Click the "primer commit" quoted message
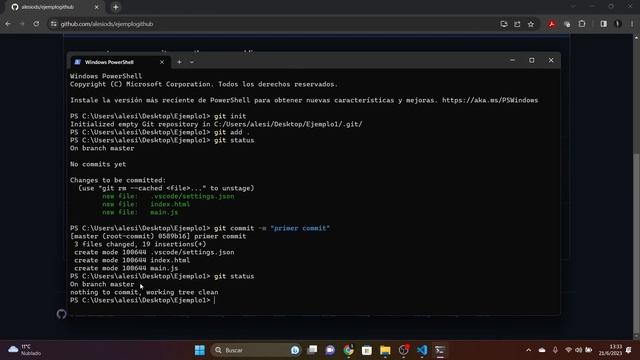The width and height of the screenshot is (640, 360). point(300,228)
